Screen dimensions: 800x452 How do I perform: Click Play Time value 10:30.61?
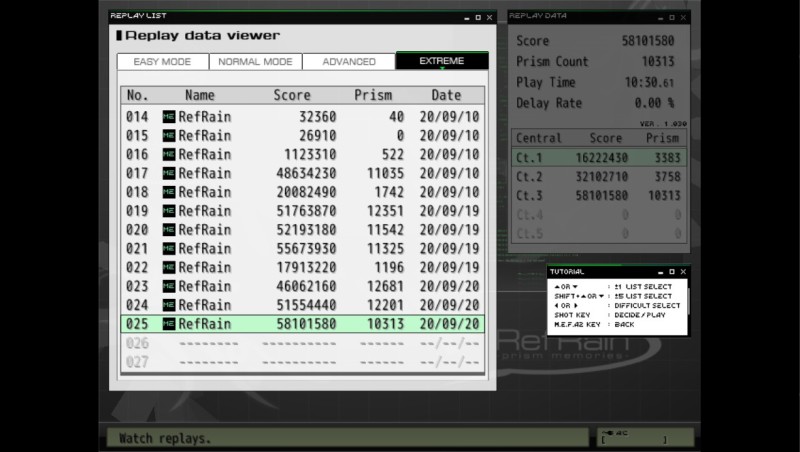point(649,82)
